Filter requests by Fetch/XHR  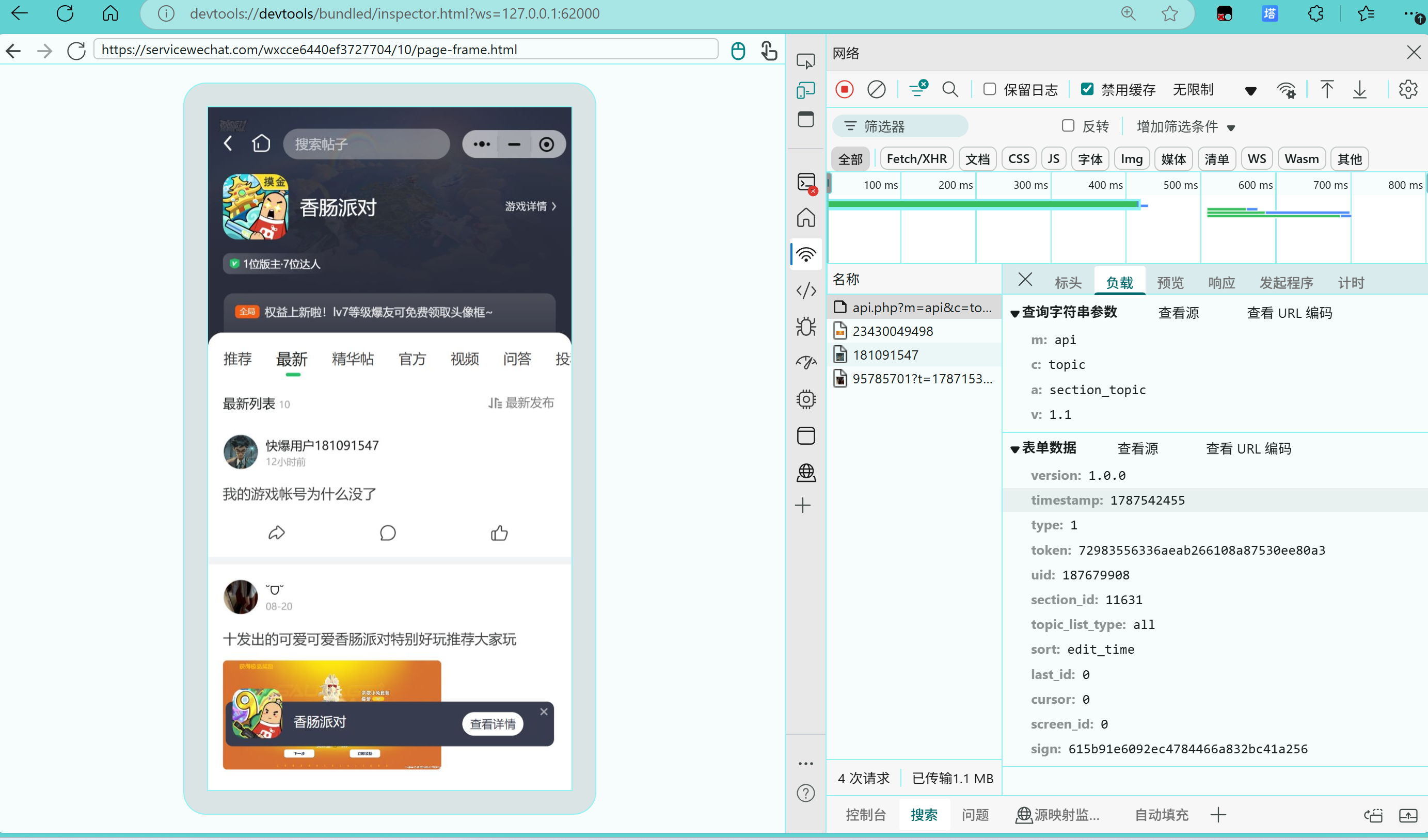pyautogui.click(x=916, y=159)
